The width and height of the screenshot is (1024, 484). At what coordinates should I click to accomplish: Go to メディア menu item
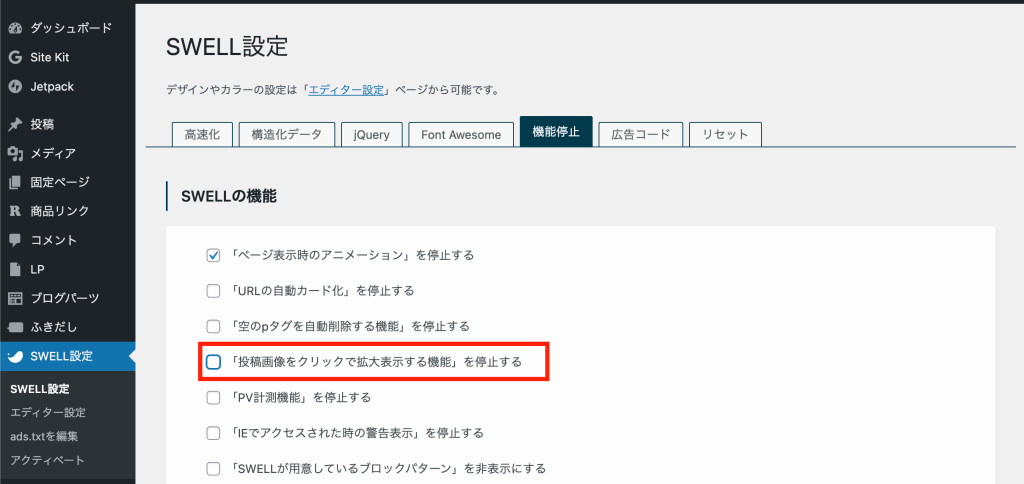68,153
